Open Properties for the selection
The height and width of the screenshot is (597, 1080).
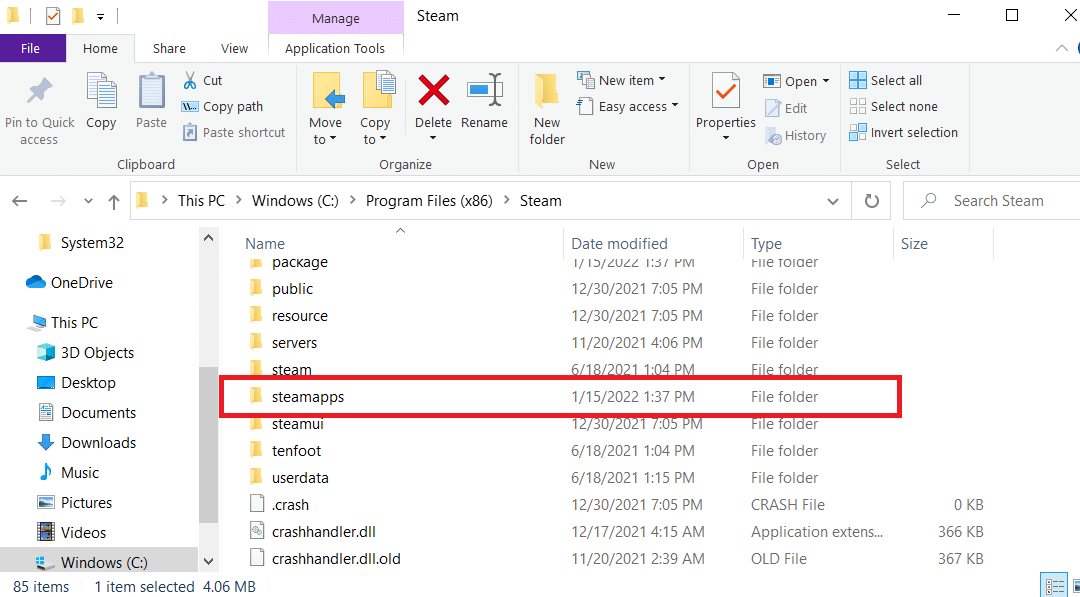[725, 105]
